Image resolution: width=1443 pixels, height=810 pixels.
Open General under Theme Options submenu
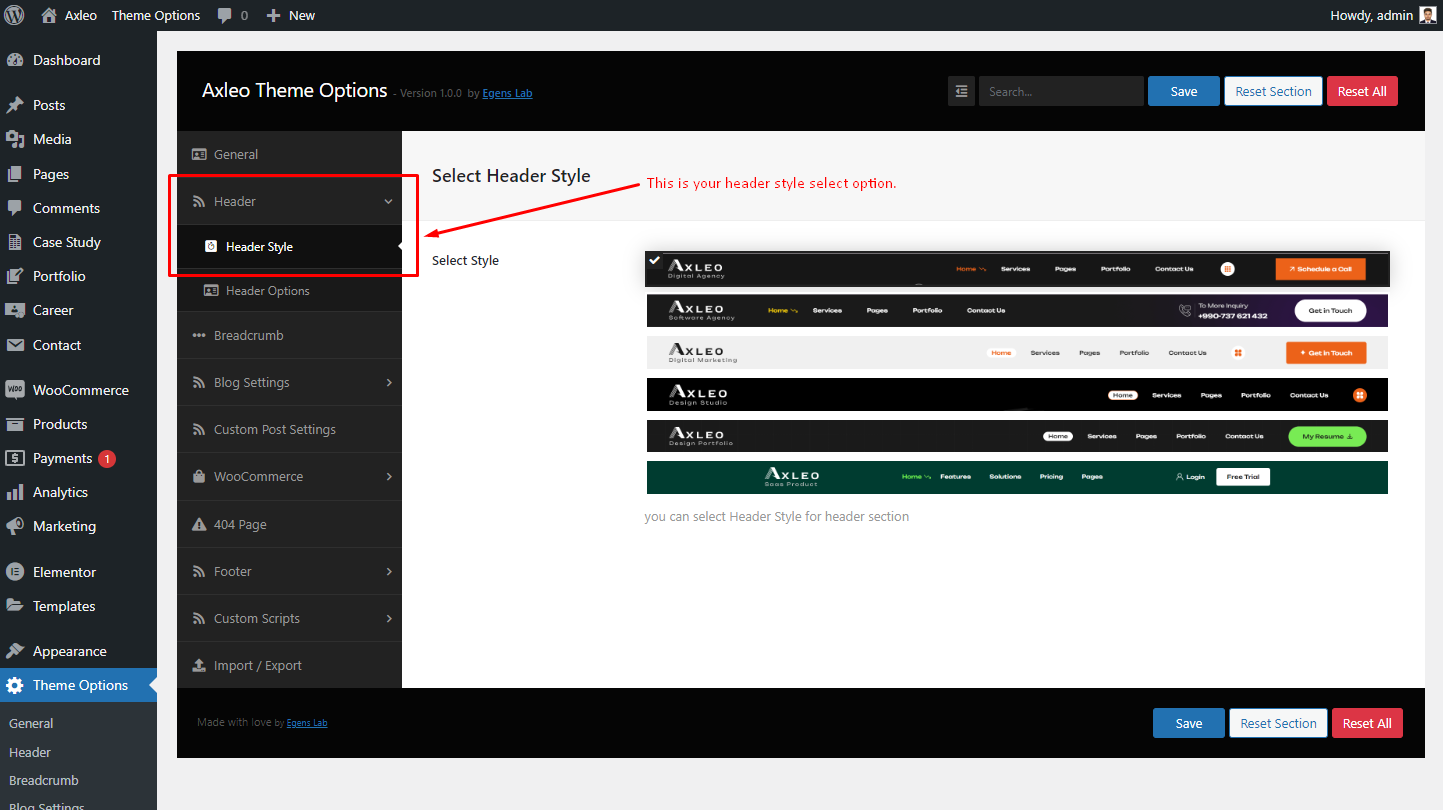pyautogui.click(x=31, y=723)
